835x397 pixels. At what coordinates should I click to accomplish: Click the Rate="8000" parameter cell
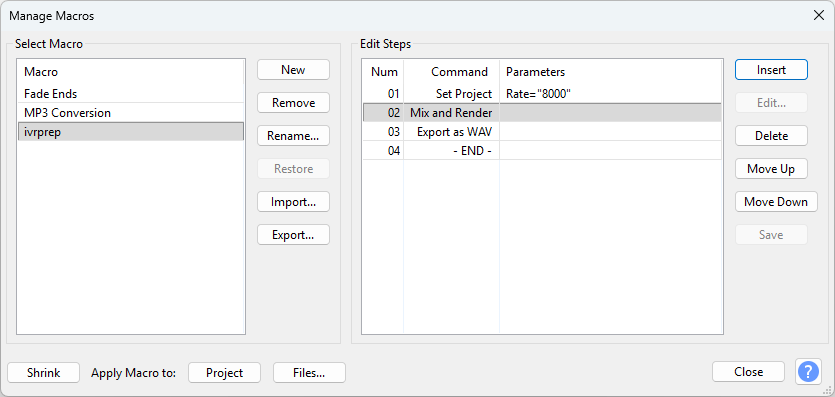(x=610, y=94)
